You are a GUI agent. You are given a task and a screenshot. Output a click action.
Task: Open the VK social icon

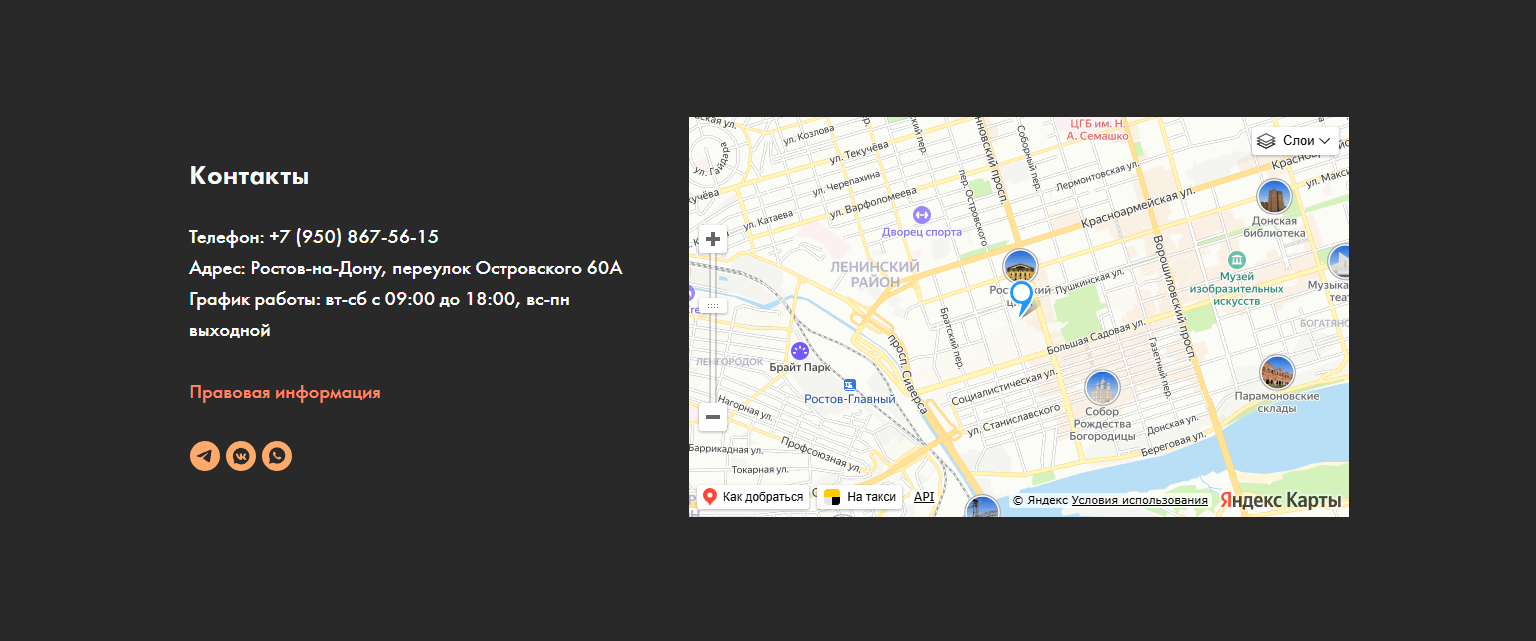coord(241,456)
